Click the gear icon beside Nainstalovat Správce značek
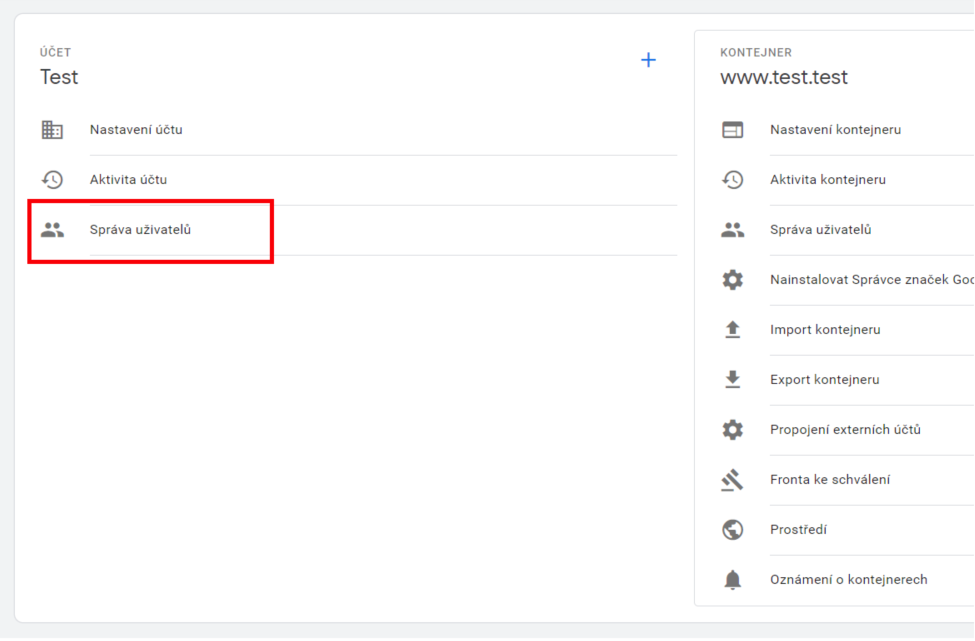Image resolution: width=975 pixels, height=641 pixels. click(732, 280)
